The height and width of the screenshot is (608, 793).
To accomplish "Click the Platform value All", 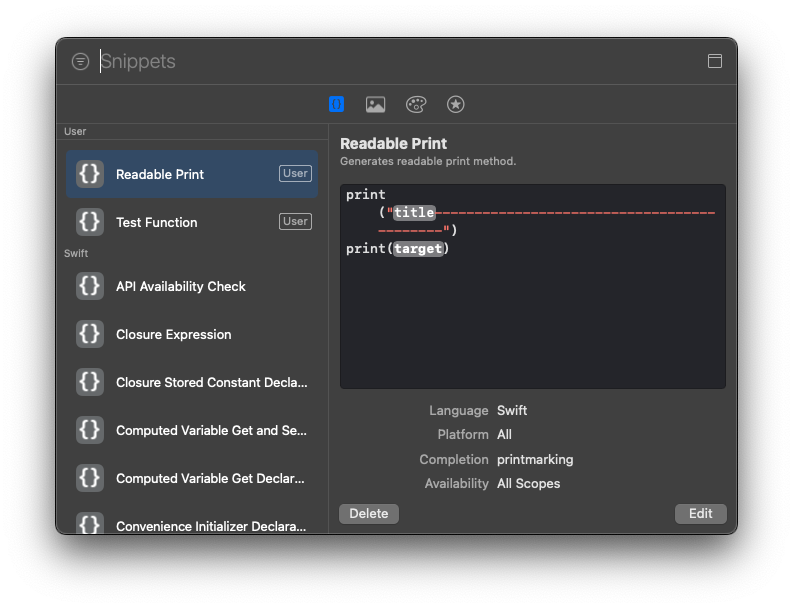I will 504,435.
